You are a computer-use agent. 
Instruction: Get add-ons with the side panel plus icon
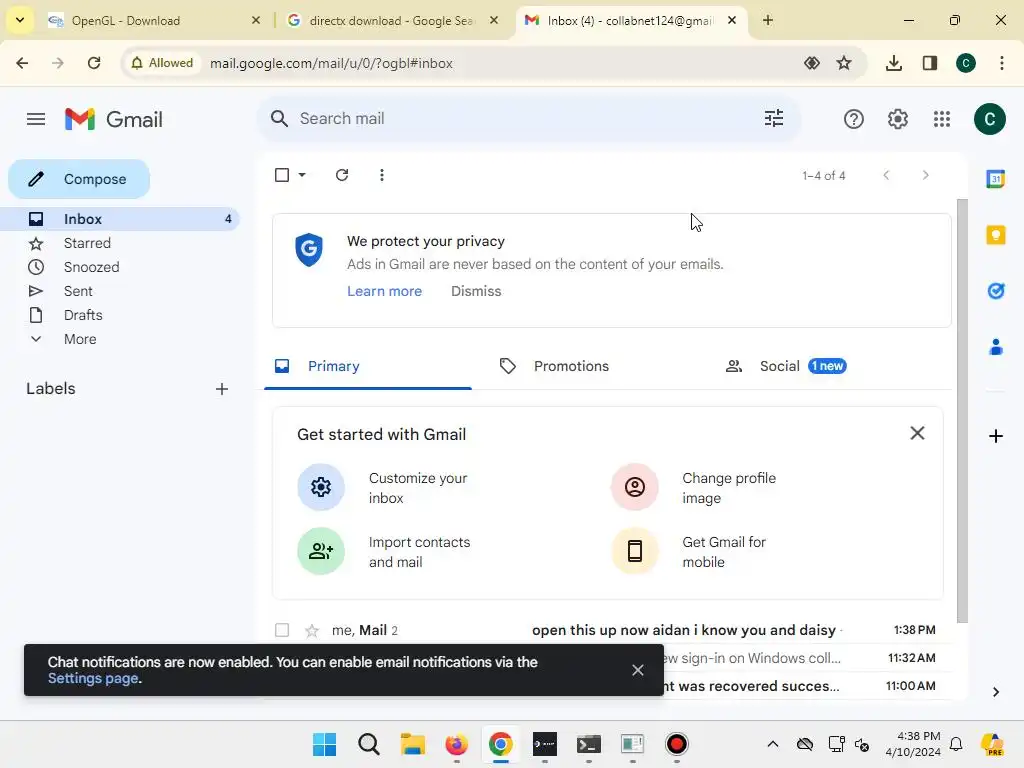coord(995,436)
